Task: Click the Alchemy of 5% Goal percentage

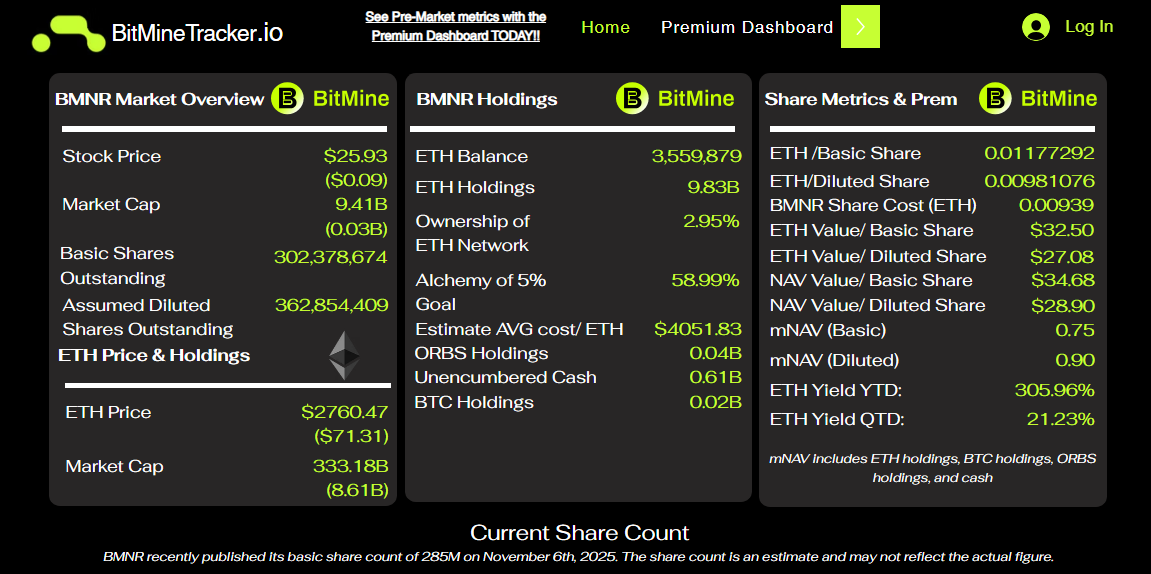Action: (x=705, y=280)
